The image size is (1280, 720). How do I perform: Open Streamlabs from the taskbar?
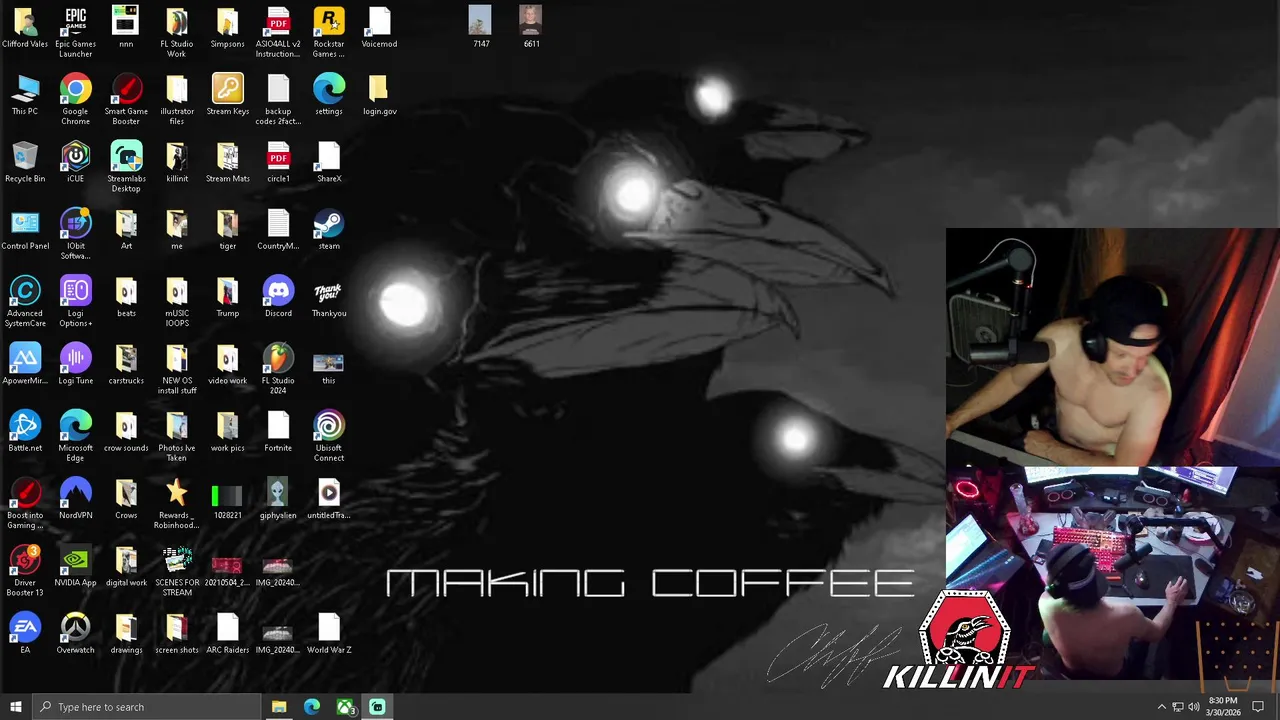377,707
